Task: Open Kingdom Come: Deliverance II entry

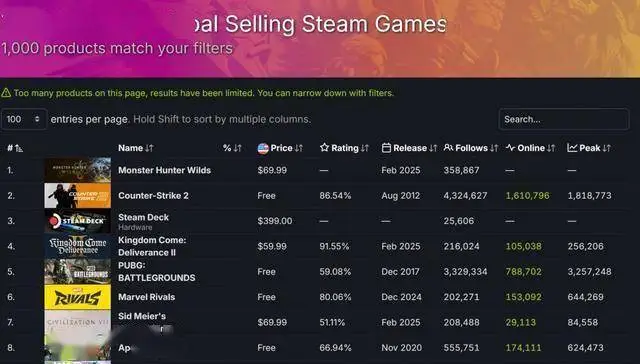Action: pos(152,246)
